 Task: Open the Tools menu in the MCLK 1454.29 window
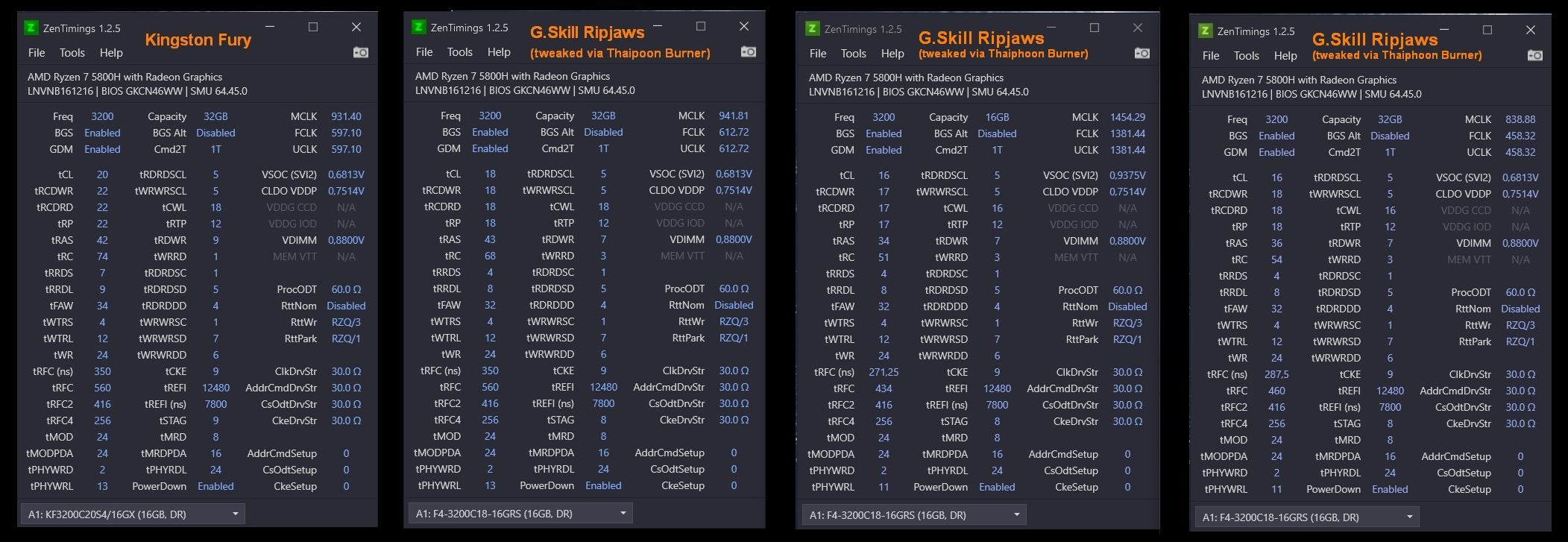click(854, 54)
